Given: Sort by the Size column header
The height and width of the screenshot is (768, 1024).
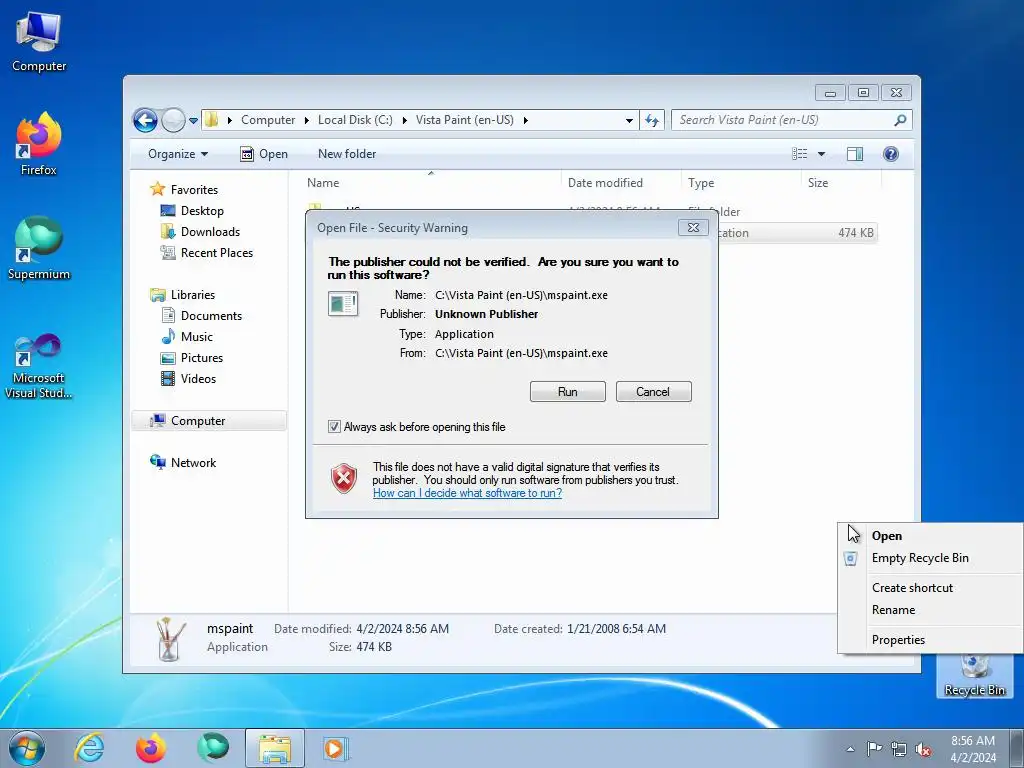Looking at the screenshot, I should pos(841,183).
